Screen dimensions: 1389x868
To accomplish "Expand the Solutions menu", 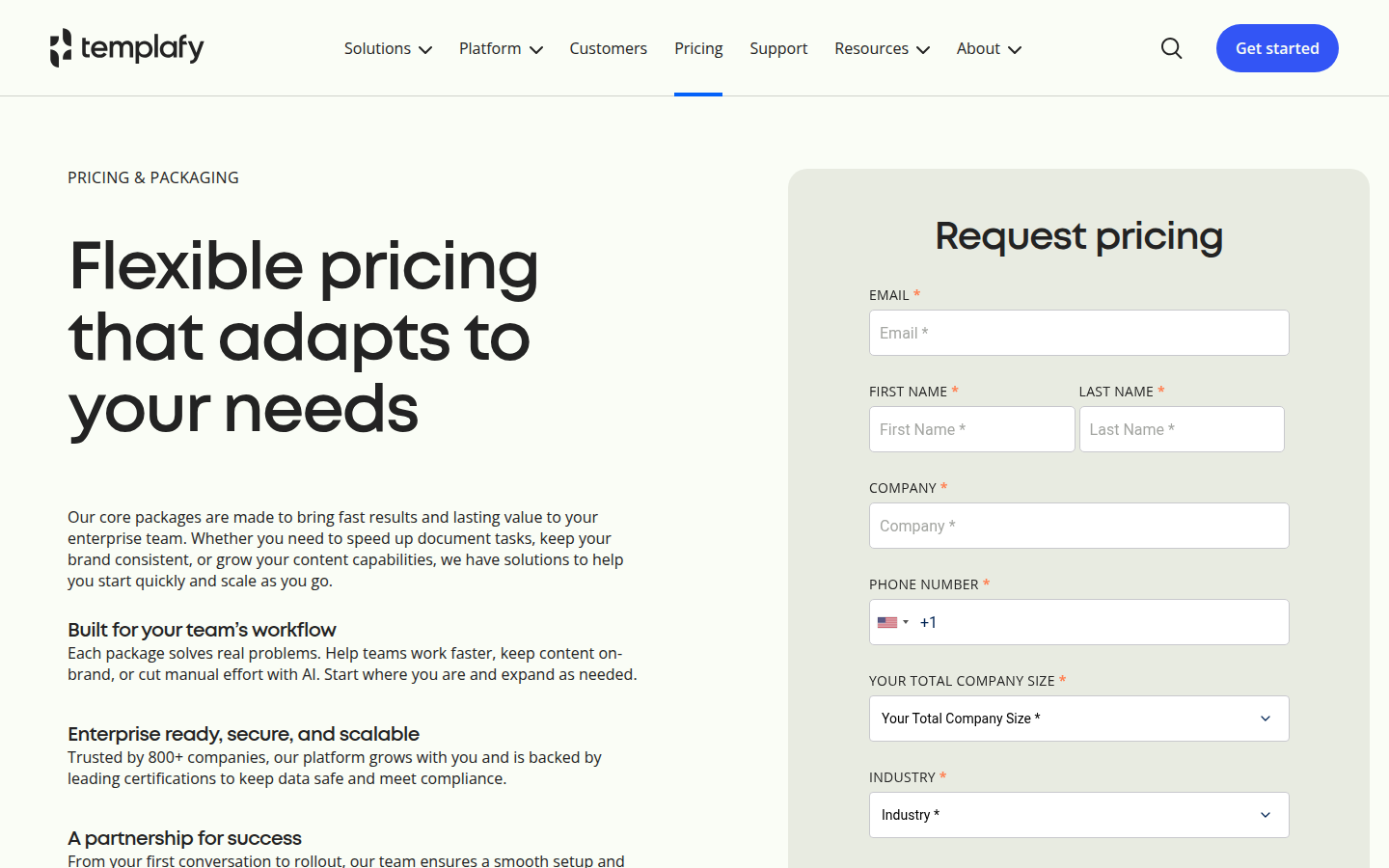I will click(388, 48).
